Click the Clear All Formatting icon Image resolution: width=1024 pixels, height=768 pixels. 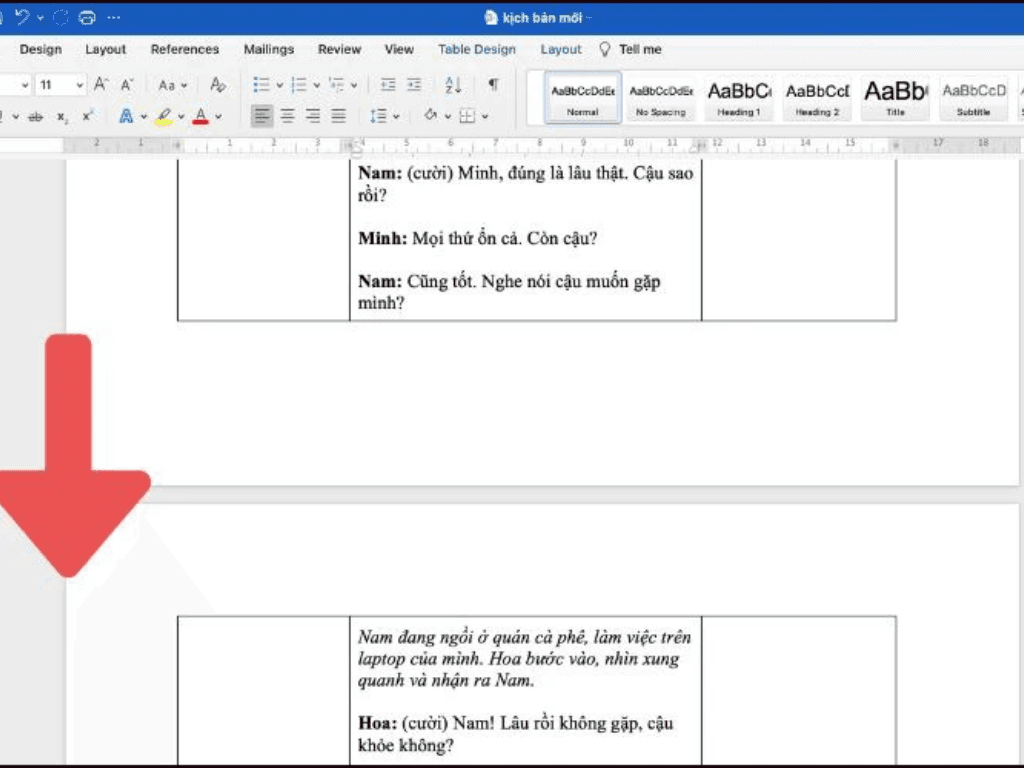point(218,85)
